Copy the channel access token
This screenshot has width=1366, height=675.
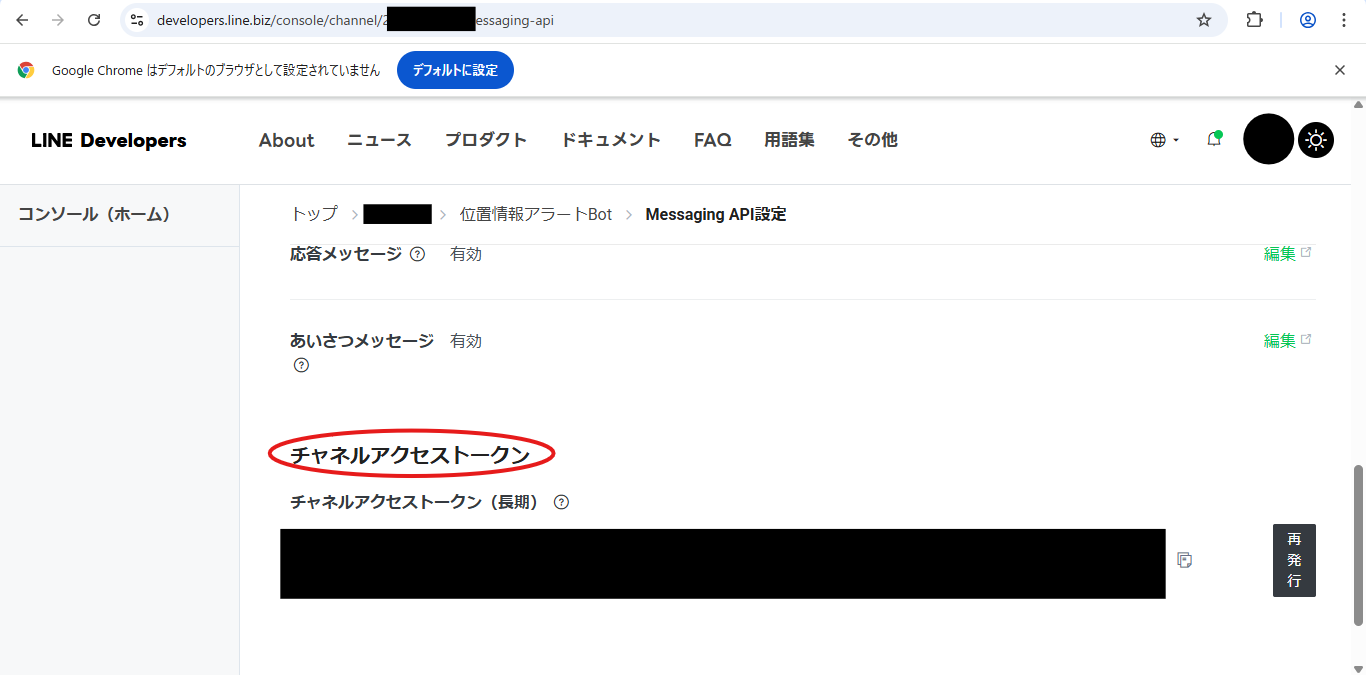click(1185, 560)
